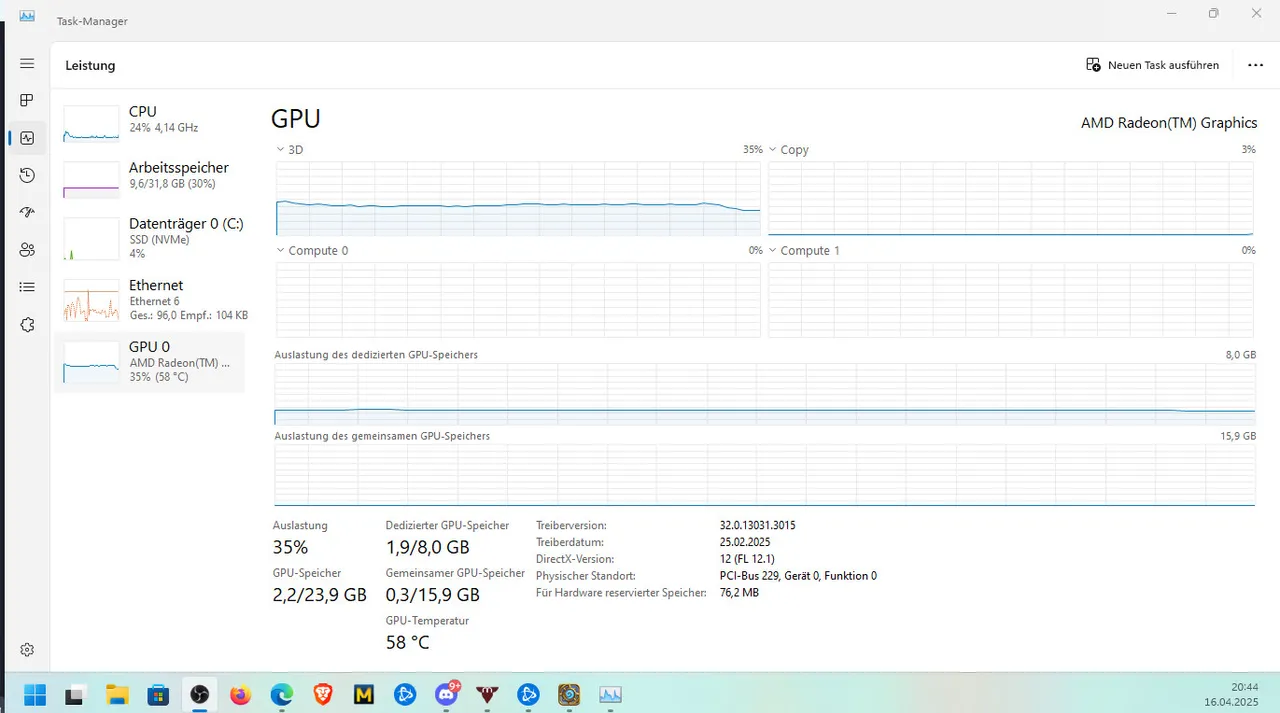Screen dimensions: 1280x713
Task: Open Firefox from the taskbar
Action: [240, 694]
